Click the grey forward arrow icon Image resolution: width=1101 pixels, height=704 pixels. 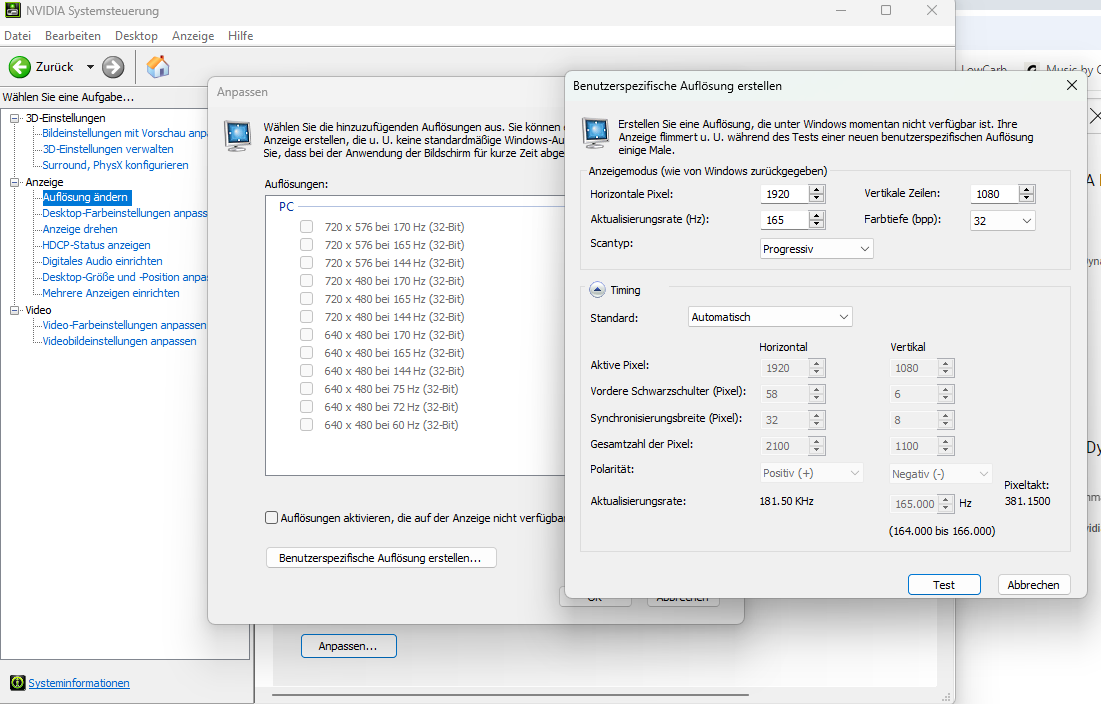click(113, 67)
